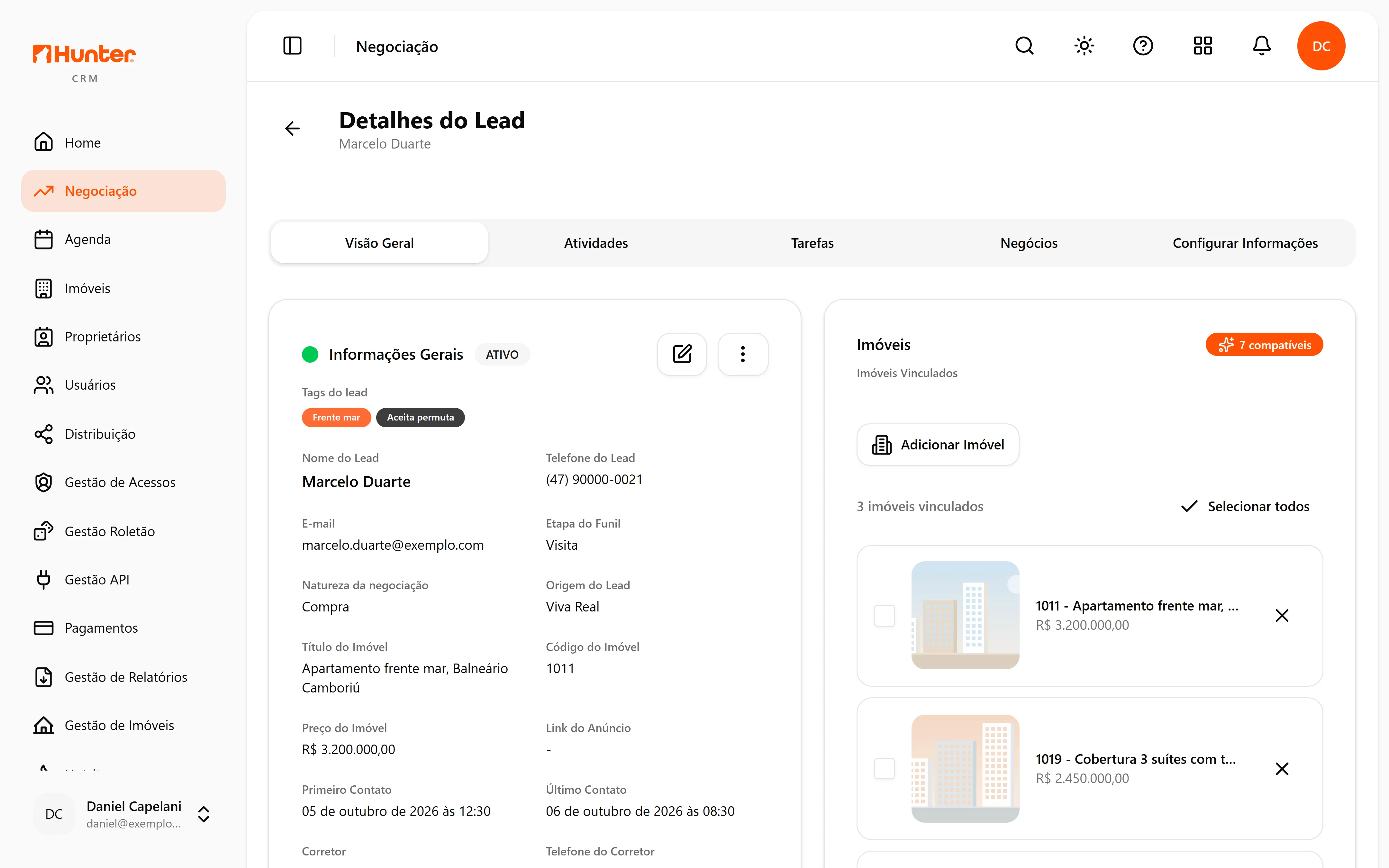Click the Adicionar Imóvel button
Viewport: 1389px width, 868px height.
938,445
